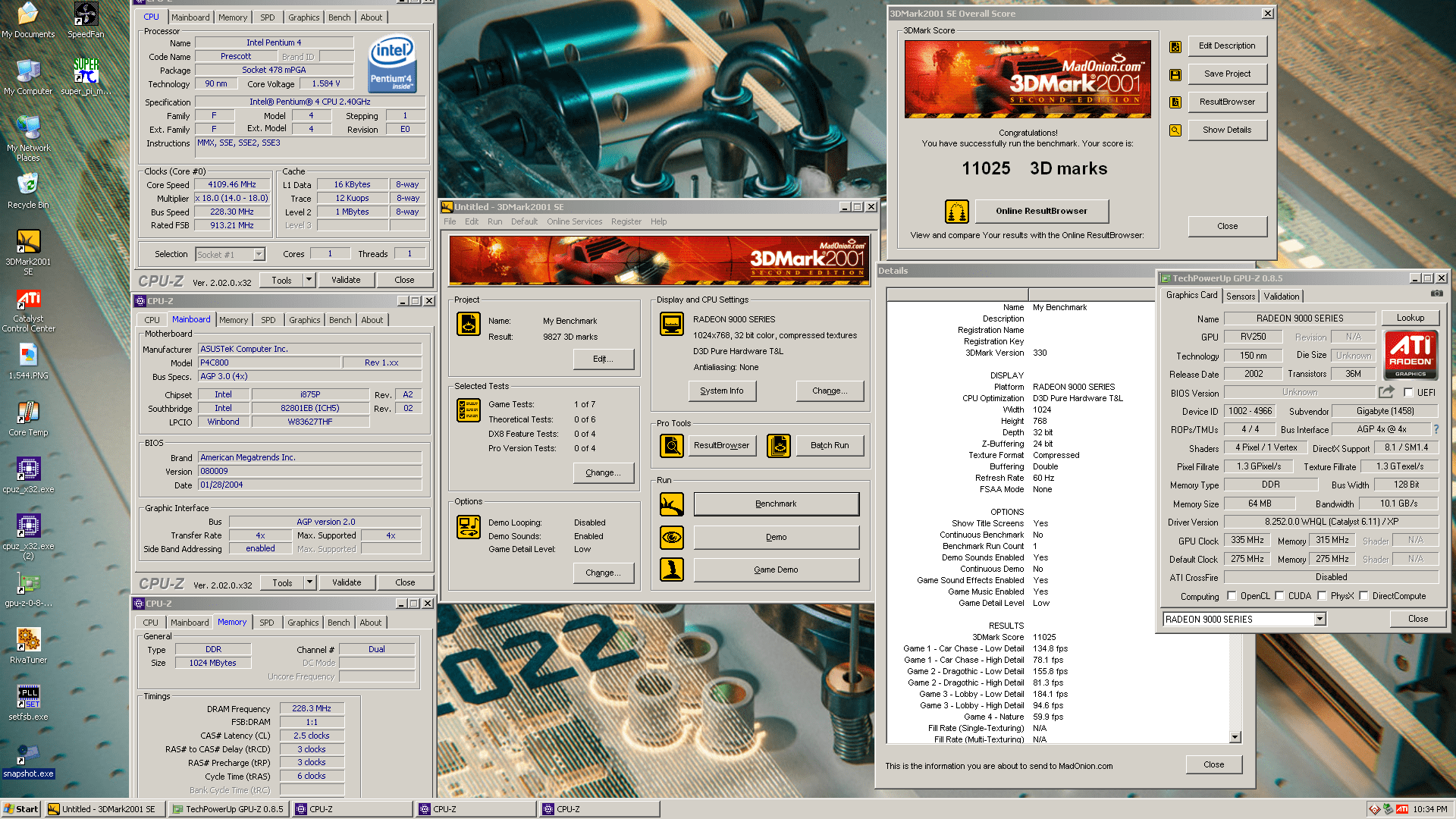Toggle the DirectCompute checkbox in GPU-Z
1456x819 pixels.
1363,596
